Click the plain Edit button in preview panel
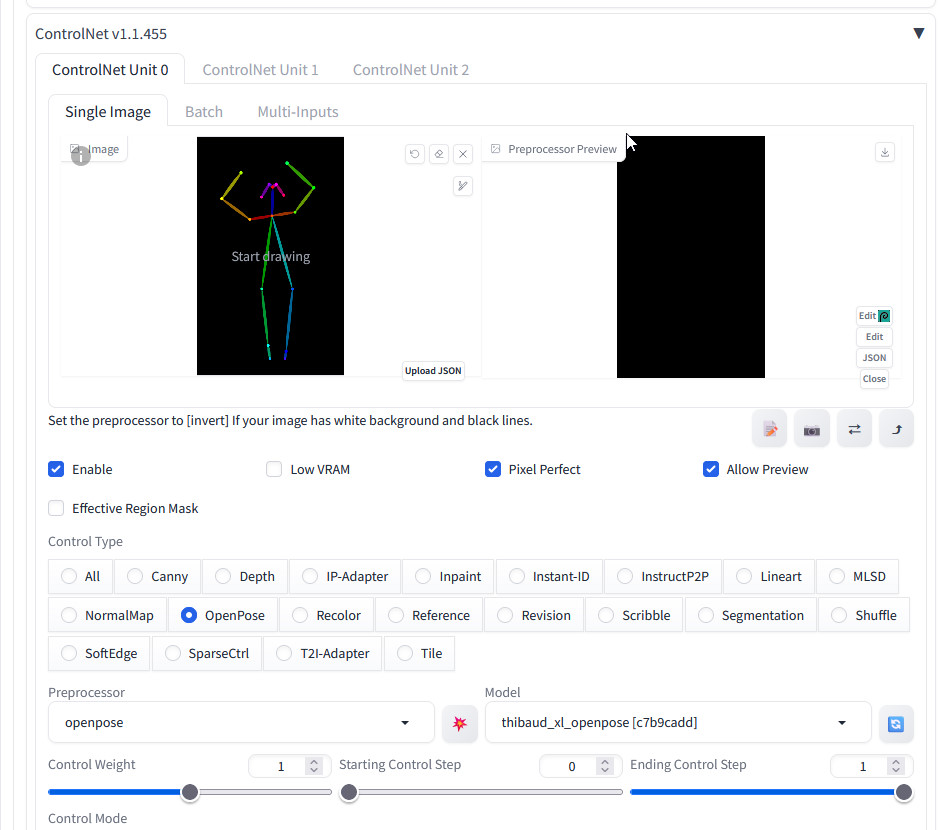939x830 pixels. pos(874,337)
